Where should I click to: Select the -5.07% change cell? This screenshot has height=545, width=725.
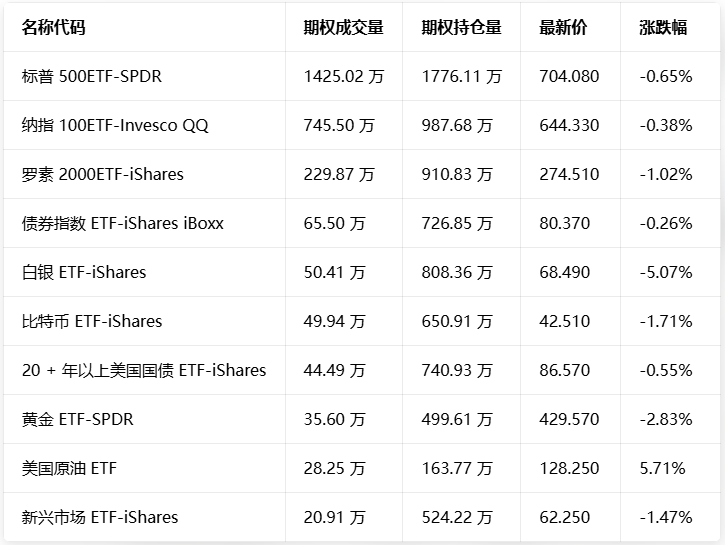pos(666,272)
